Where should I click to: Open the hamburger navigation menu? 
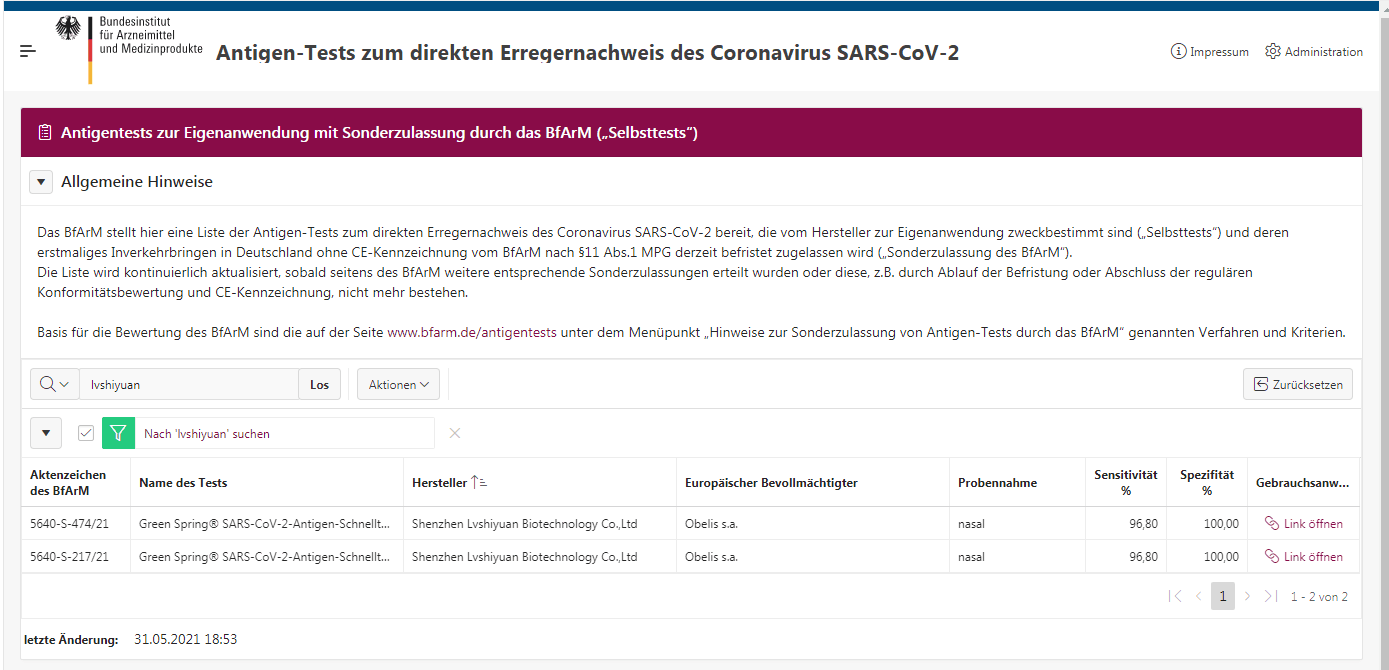tap(27, 51)
